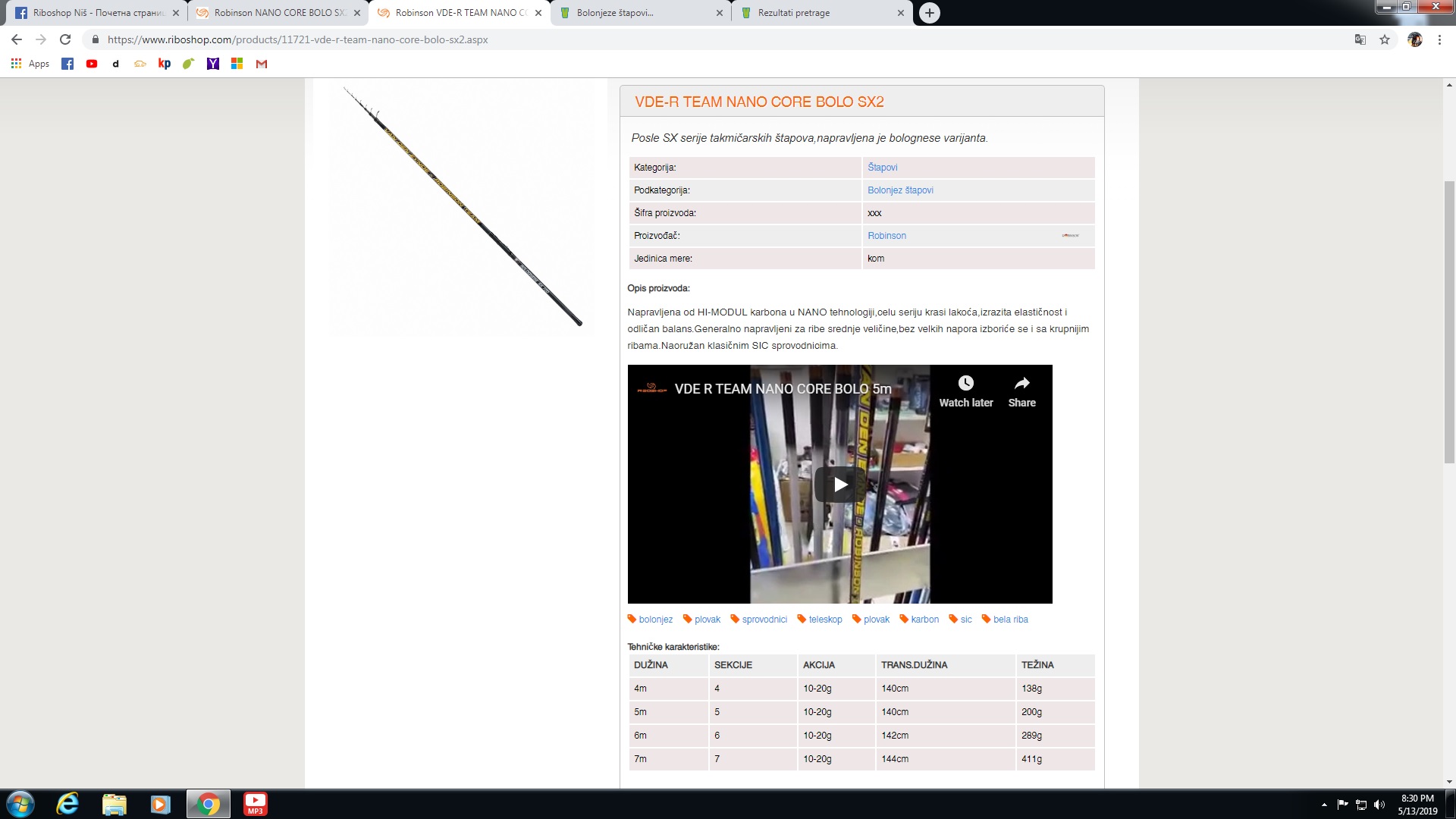Open the Bolonjez štapovi subcategory link
The height and width of the screenshot is (819, 1456).
point(900,190)
